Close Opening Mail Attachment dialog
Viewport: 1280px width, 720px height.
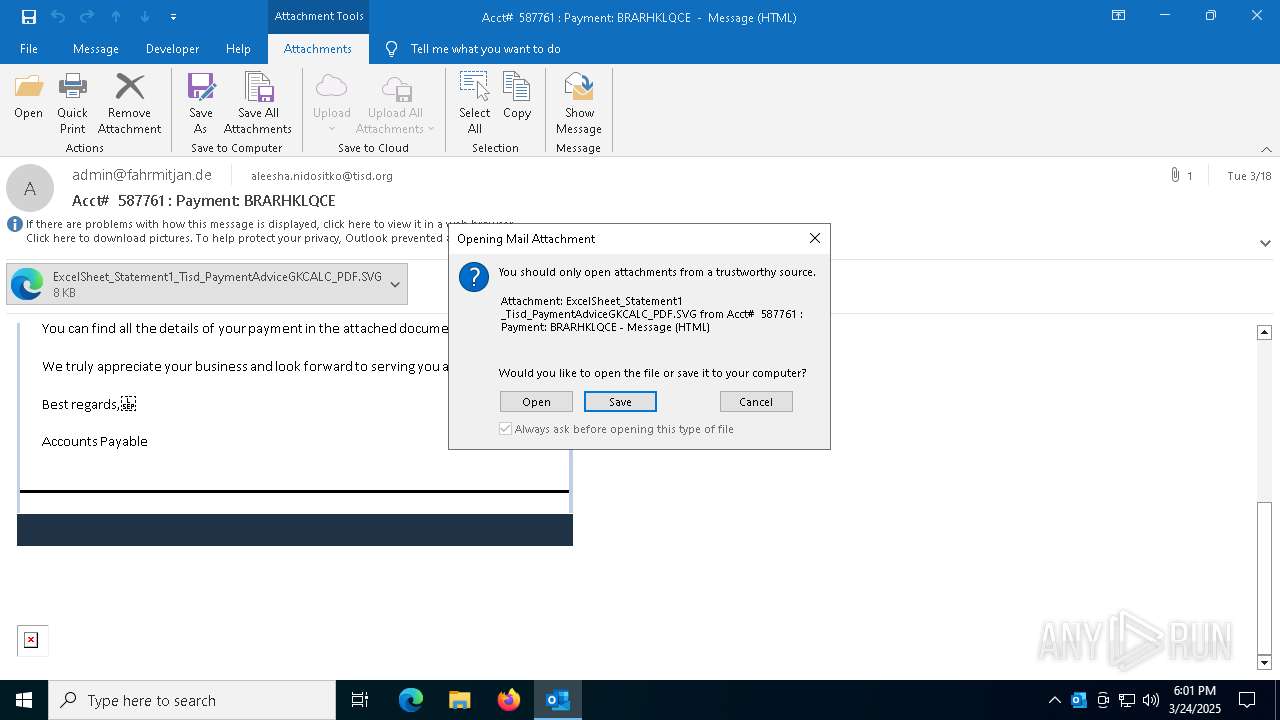[815, 238]
